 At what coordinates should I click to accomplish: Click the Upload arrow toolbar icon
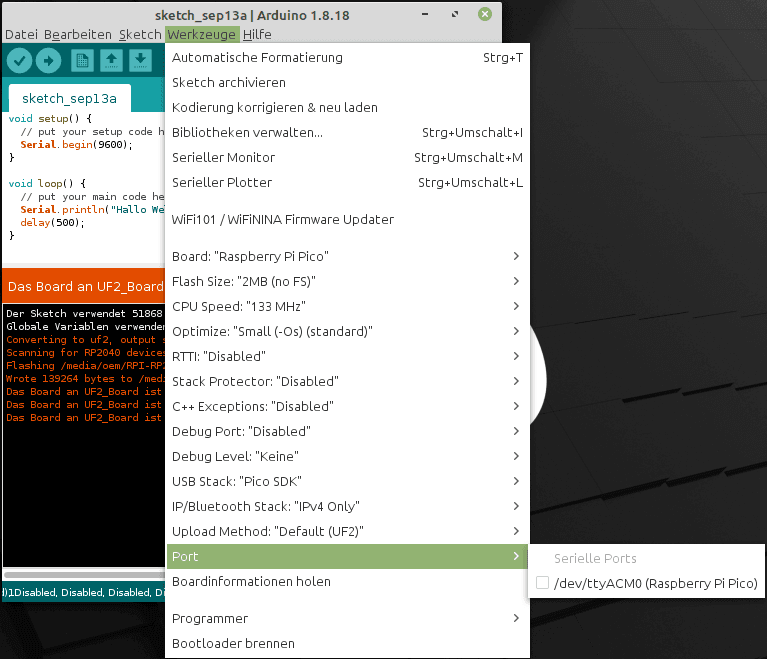48,61
